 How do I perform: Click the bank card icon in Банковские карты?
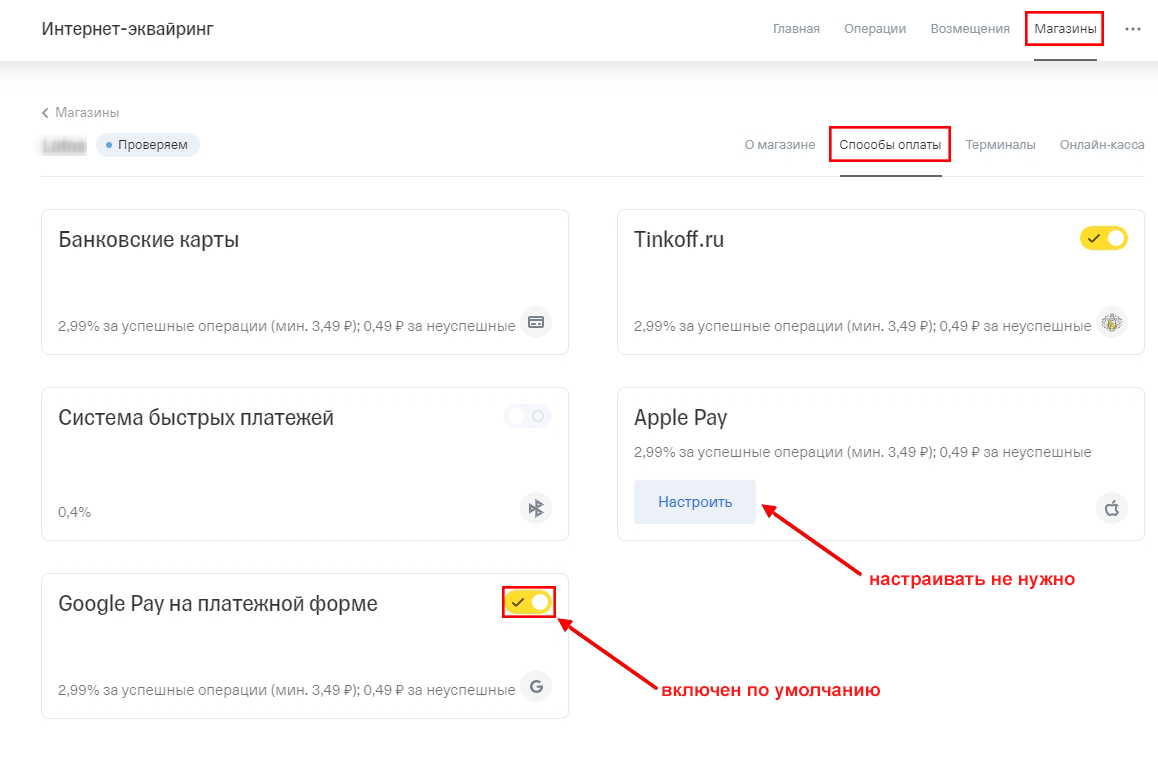536,322
